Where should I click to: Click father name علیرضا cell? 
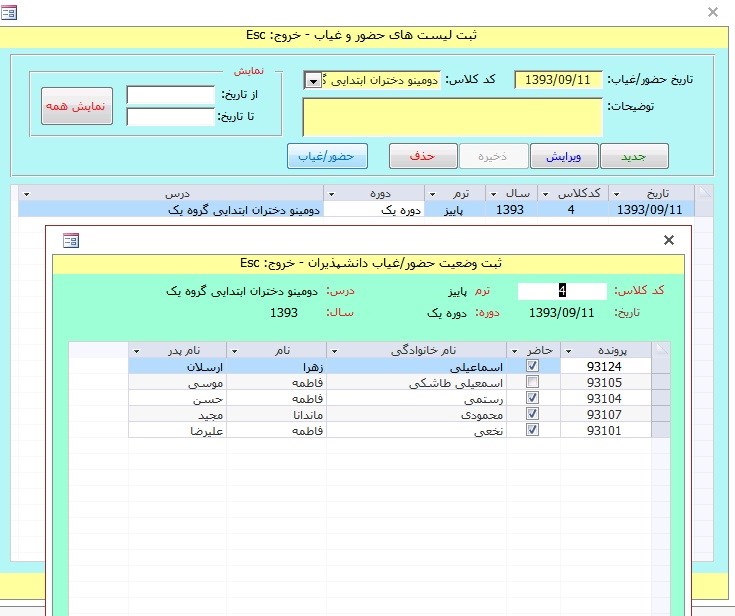coord(177,430)
